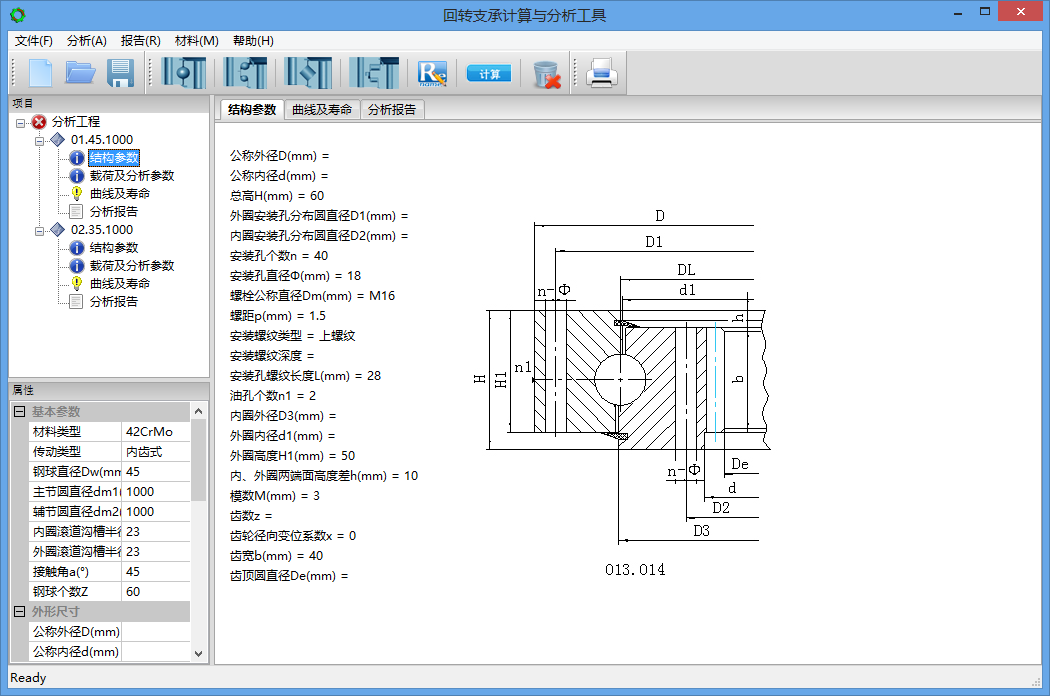Click the 模数M(mm) = 3 line
The width and height of the screenshot is (1050, 696).
pyautogui.click(x=275, y=496)
